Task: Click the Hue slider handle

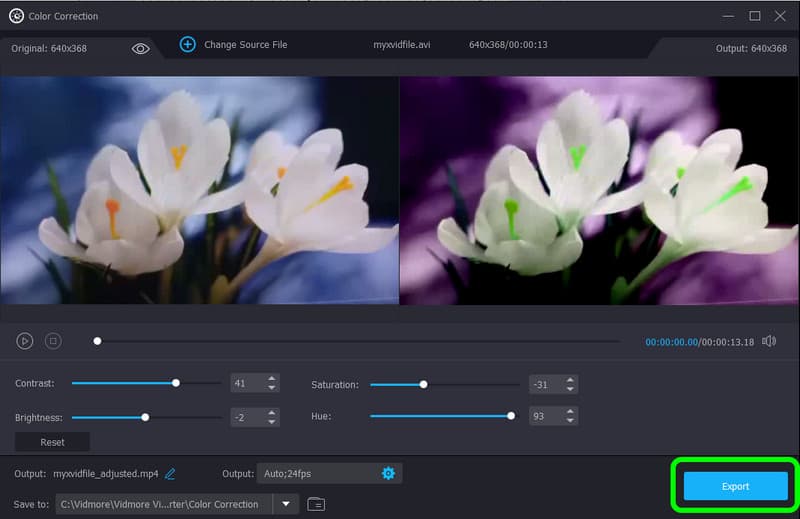Action: point(511,416)
